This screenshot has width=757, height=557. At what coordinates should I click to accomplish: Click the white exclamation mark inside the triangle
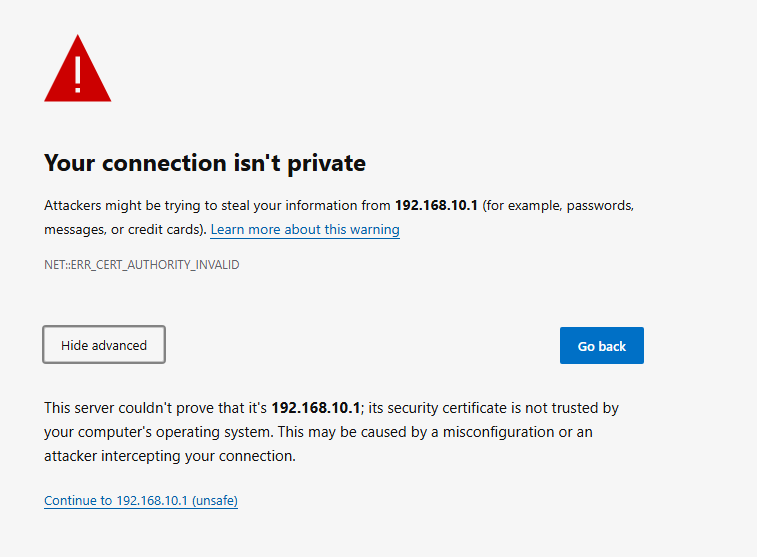(x=78, y=74)
